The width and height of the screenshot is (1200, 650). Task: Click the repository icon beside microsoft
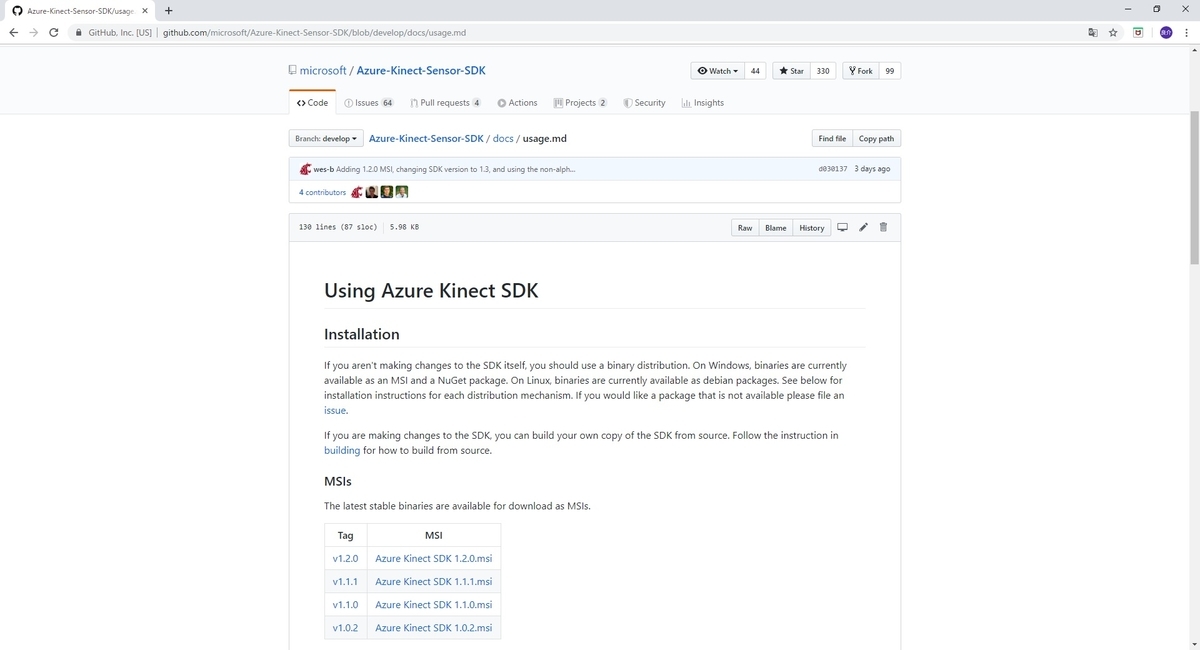292,70
